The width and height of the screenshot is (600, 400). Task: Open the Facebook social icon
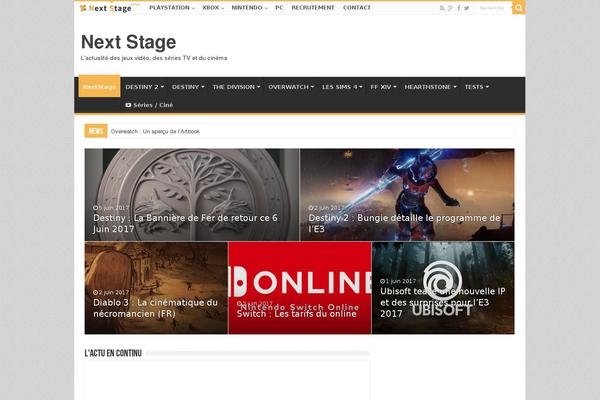[459, 8]
